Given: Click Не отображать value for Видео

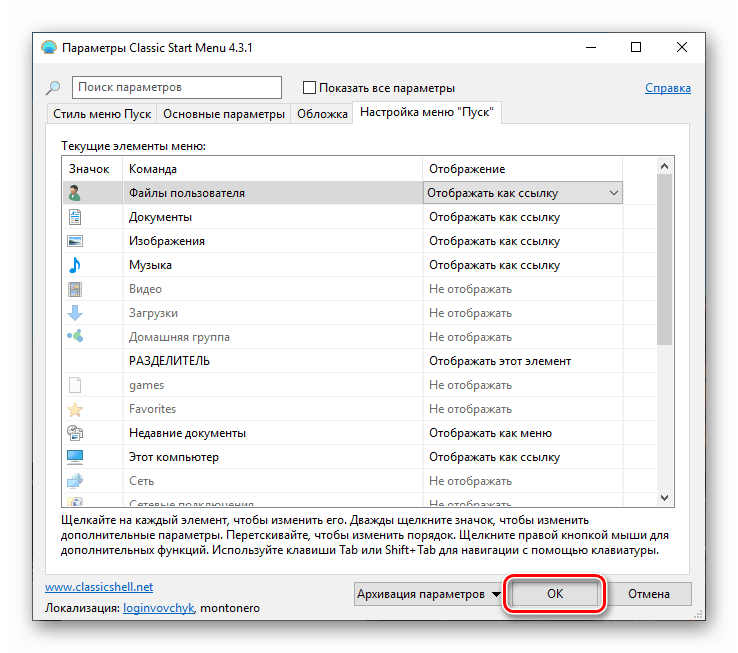Looking at the screenshot, I should coord(470,289).
